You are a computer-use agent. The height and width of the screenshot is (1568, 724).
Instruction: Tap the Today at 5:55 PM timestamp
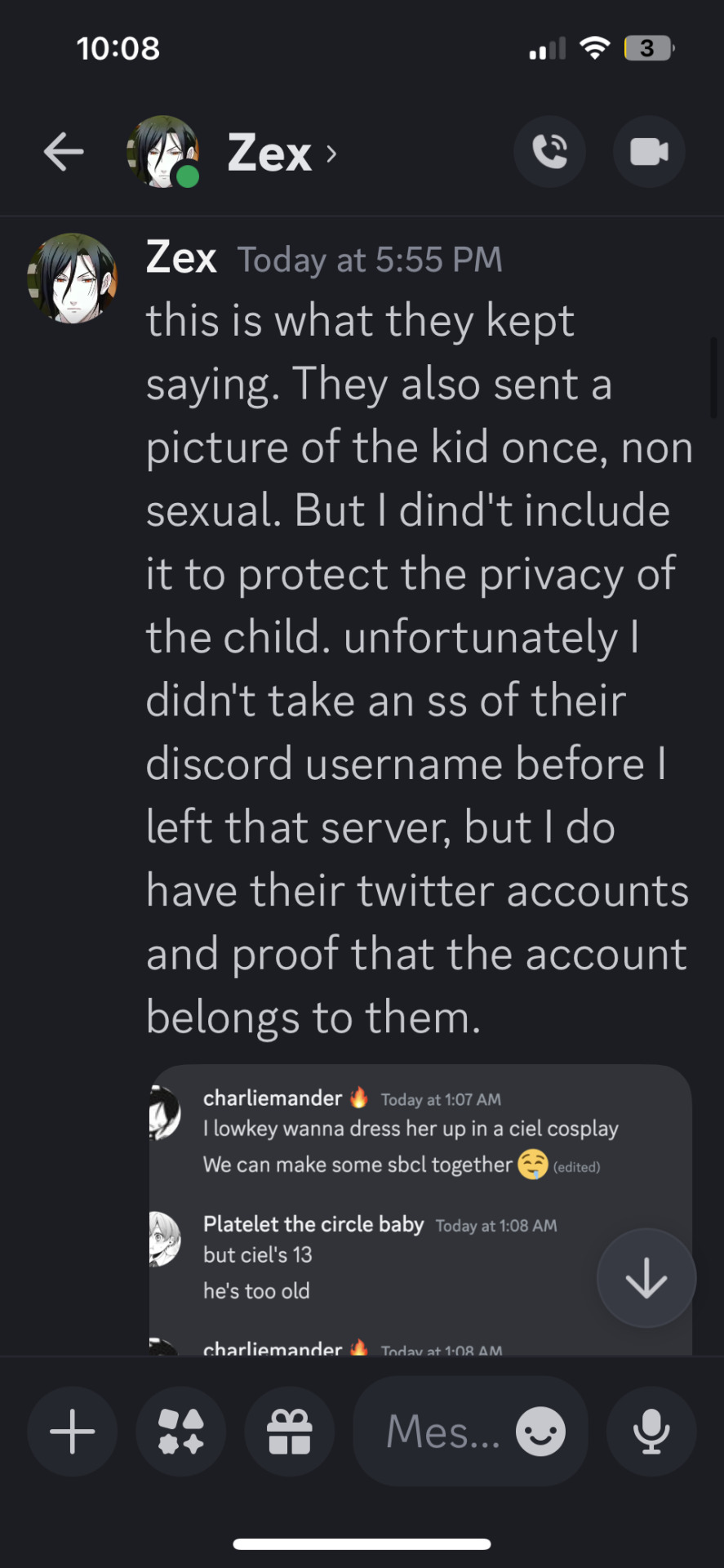point(370,260)
